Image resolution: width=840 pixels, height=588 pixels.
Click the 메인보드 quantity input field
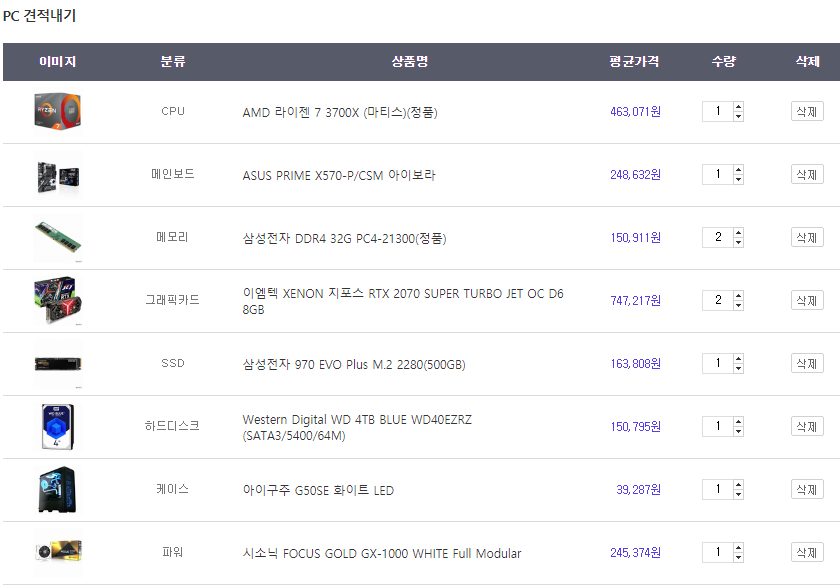[718, 175]
